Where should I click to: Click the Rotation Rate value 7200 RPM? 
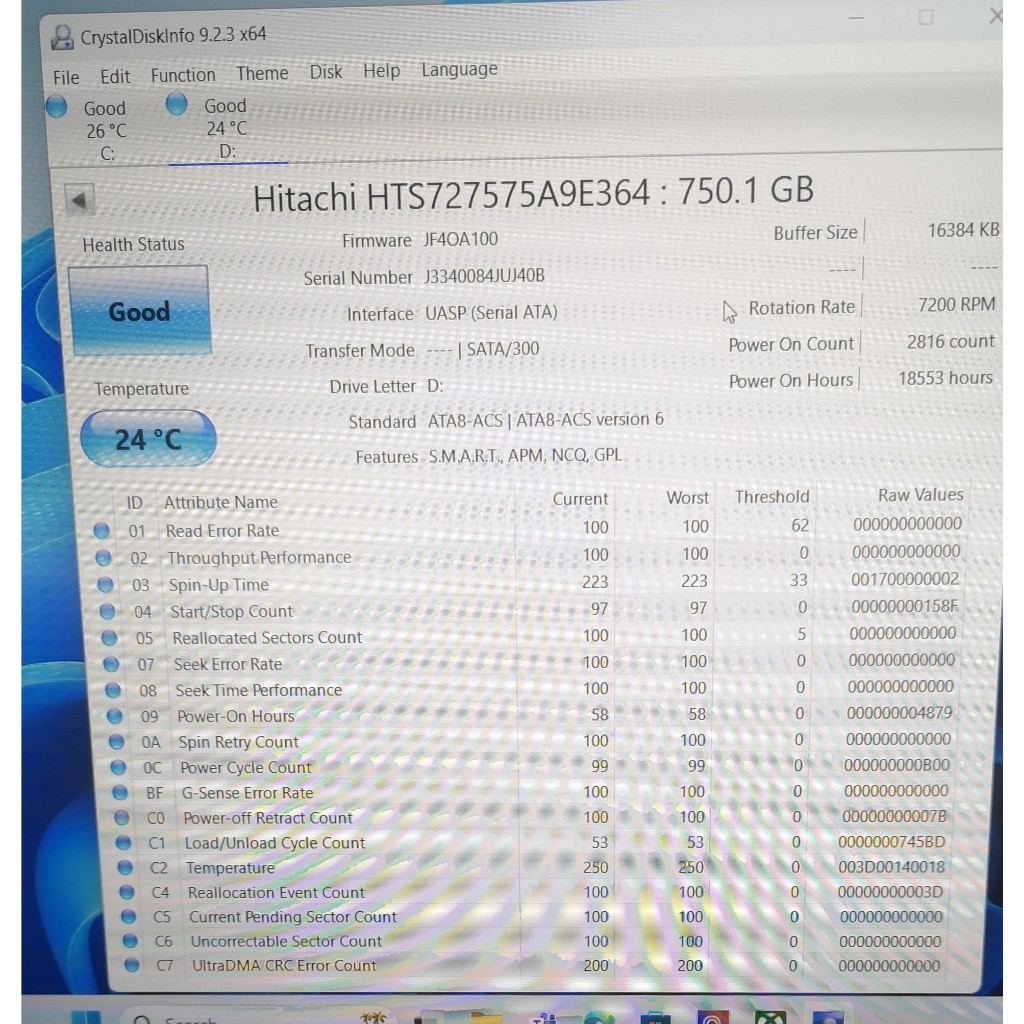[957, 304]
